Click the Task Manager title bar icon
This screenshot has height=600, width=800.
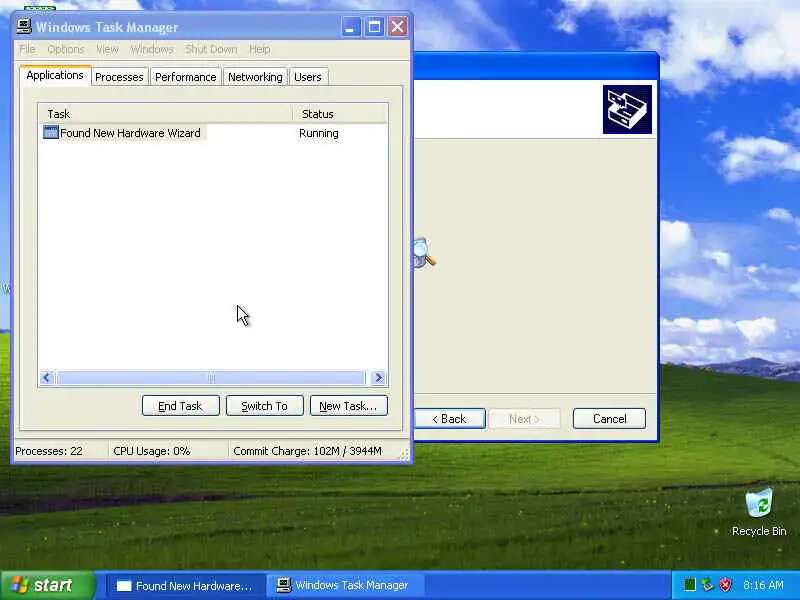click(x=23, y=27)
